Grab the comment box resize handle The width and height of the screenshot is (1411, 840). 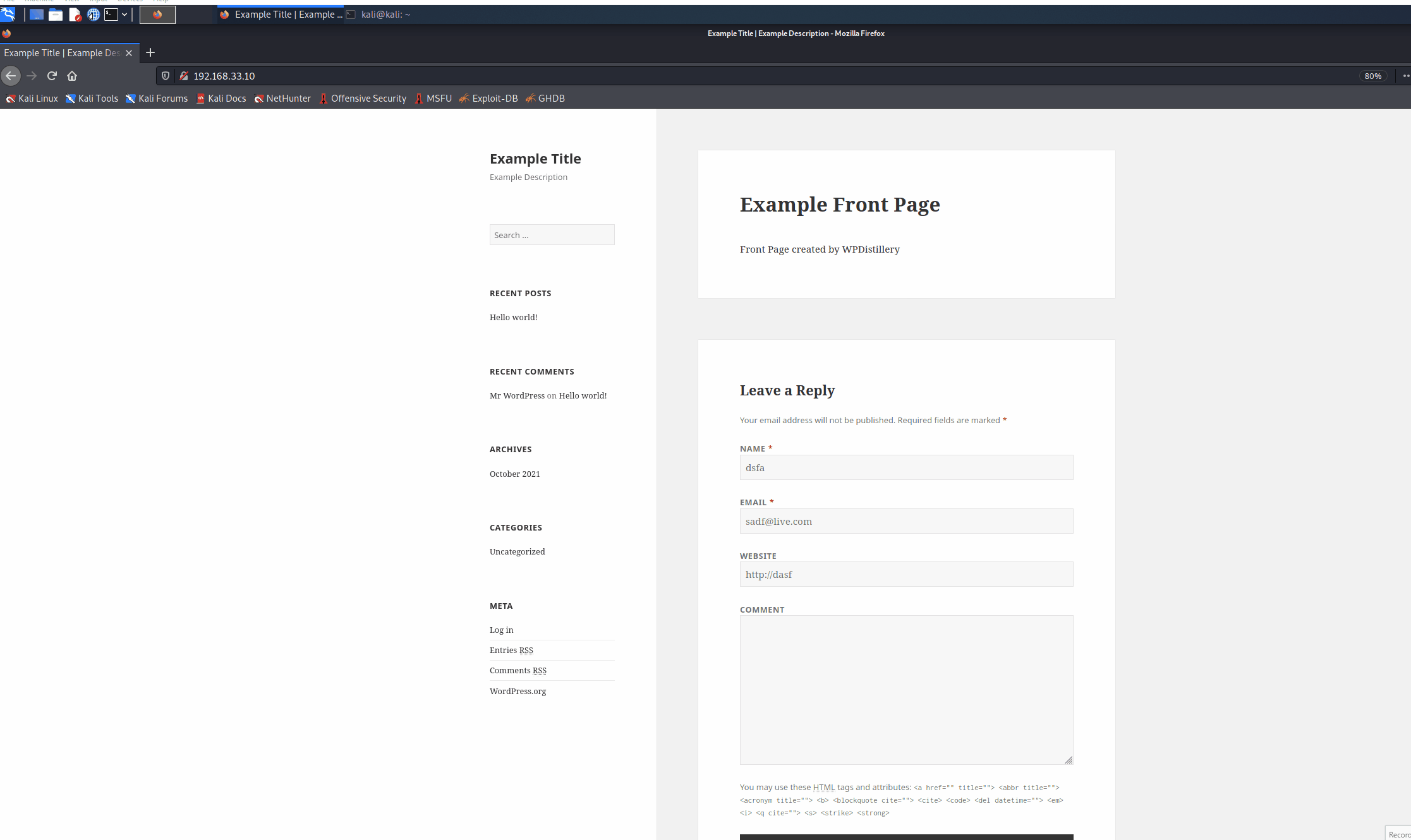[1069, 760]
